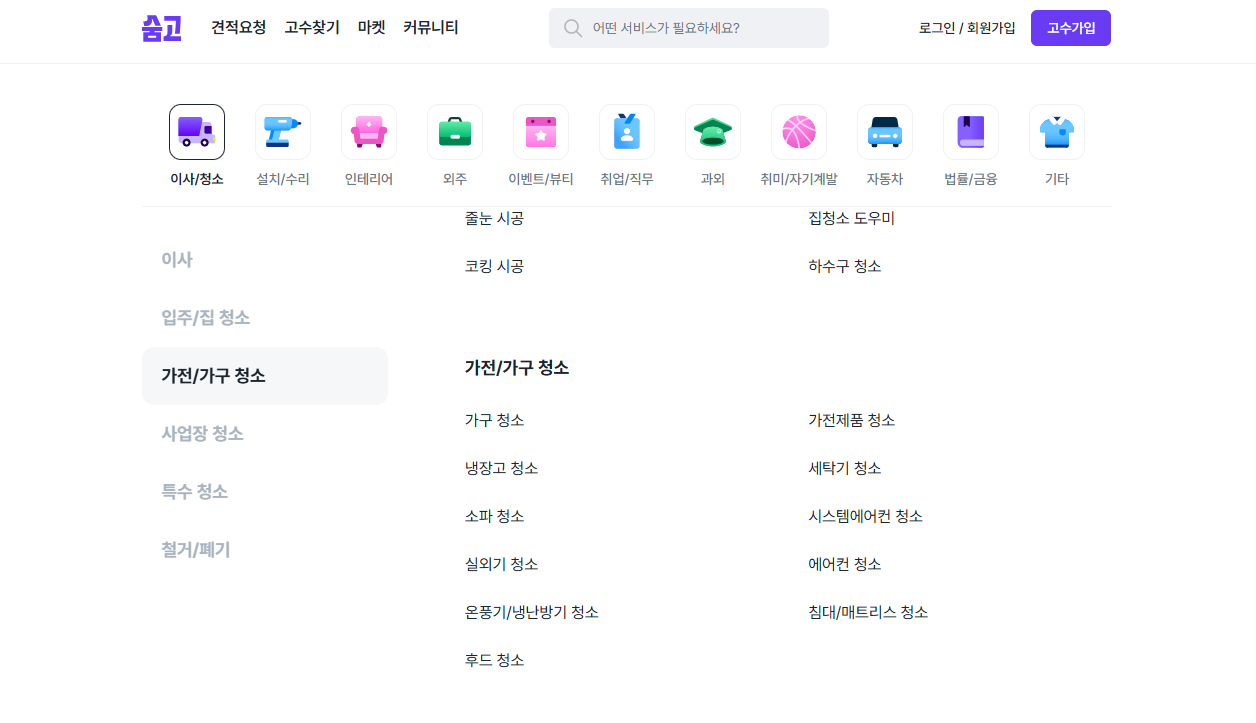Open the 자동차 car icon category
Viewport: 1256px width, 723px height.
pos(884,131)
